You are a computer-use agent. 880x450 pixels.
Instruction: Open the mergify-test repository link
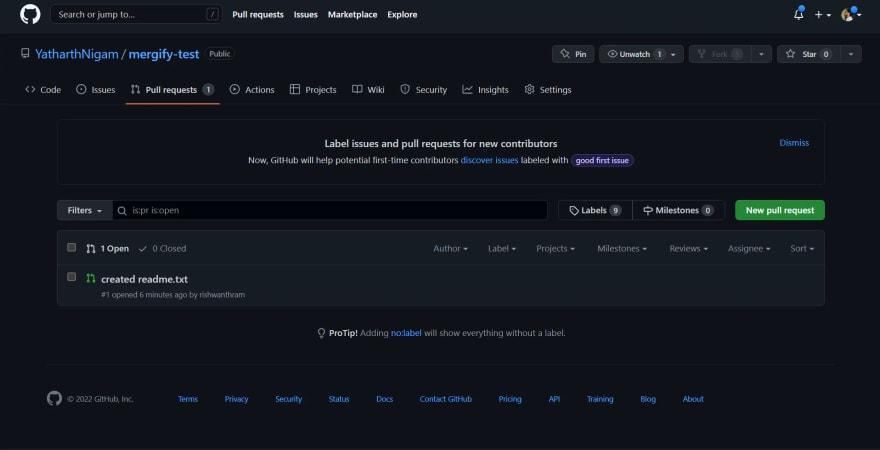point(164,54)
